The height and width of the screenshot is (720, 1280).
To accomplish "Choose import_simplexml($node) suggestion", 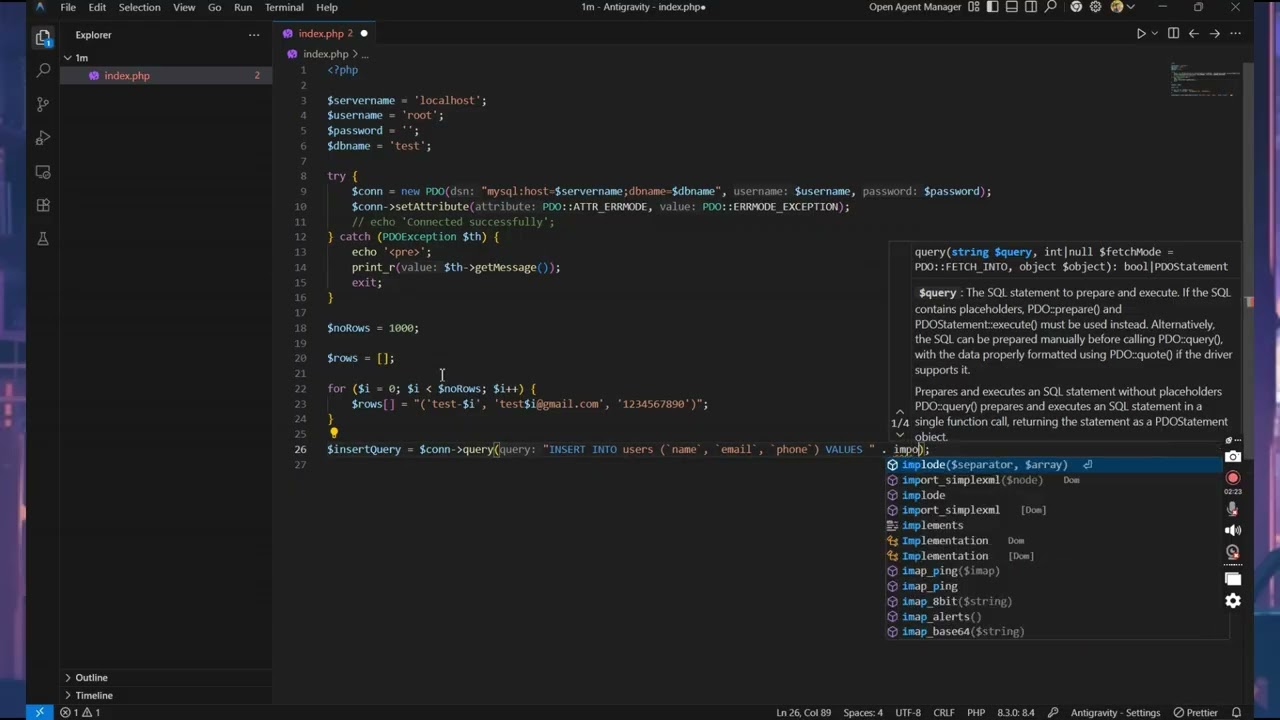I will coord(1054,480).
